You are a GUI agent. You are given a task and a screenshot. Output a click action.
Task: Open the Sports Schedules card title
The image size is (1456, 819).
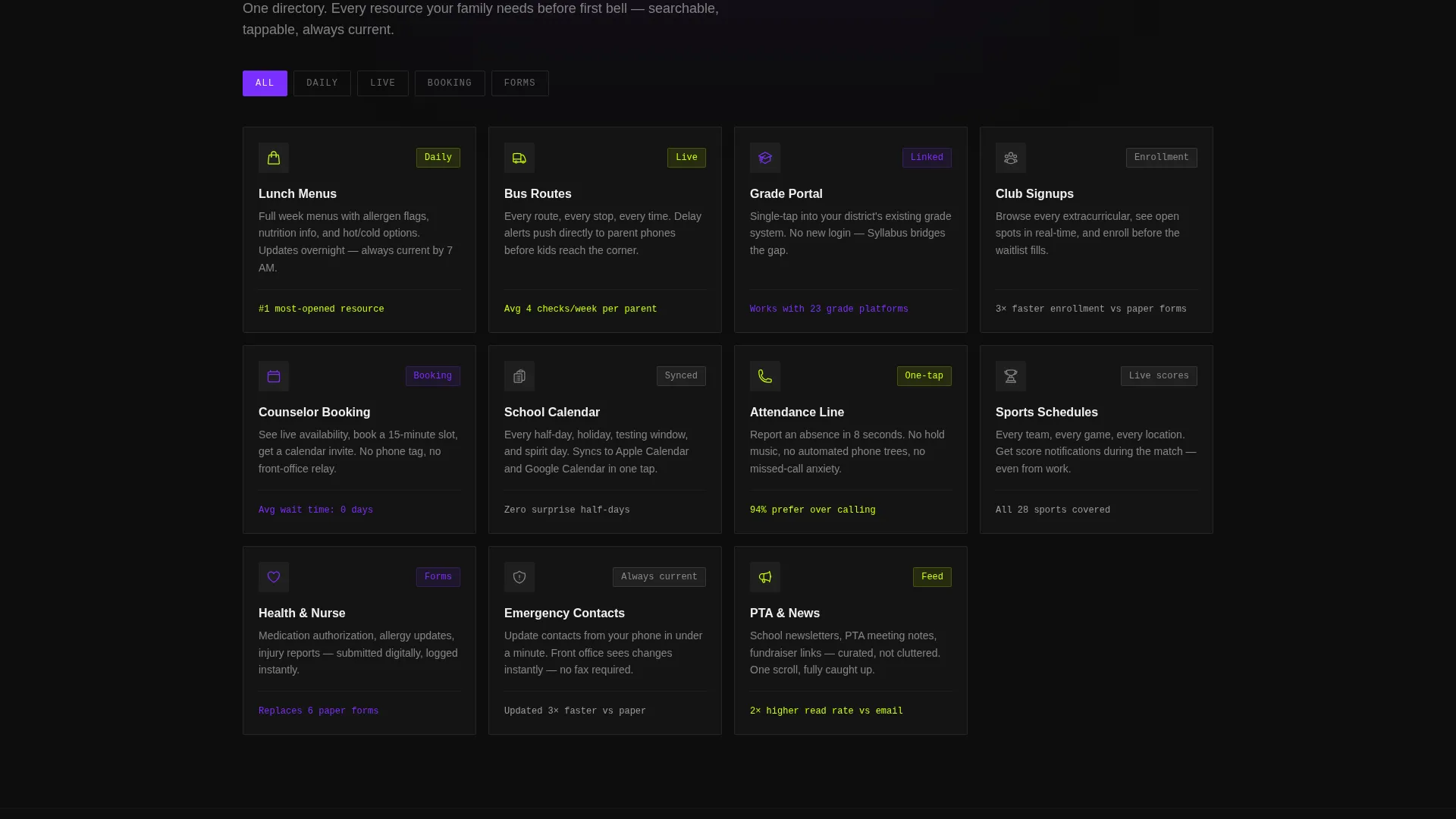click(x=1046, y=413)
